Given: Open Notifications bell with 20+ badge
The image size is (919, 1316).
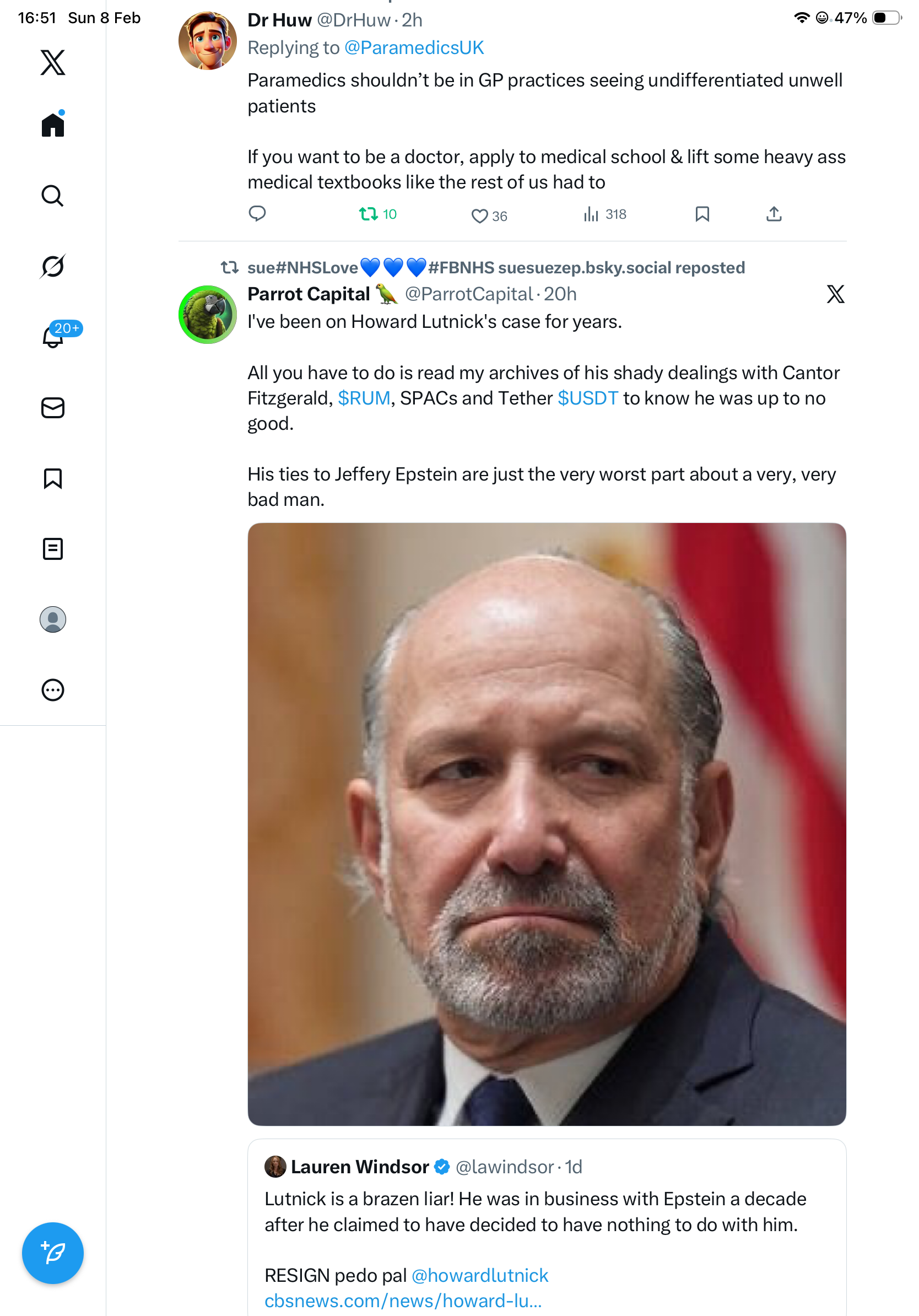Looking at the screenshot, I should [53, 337].
